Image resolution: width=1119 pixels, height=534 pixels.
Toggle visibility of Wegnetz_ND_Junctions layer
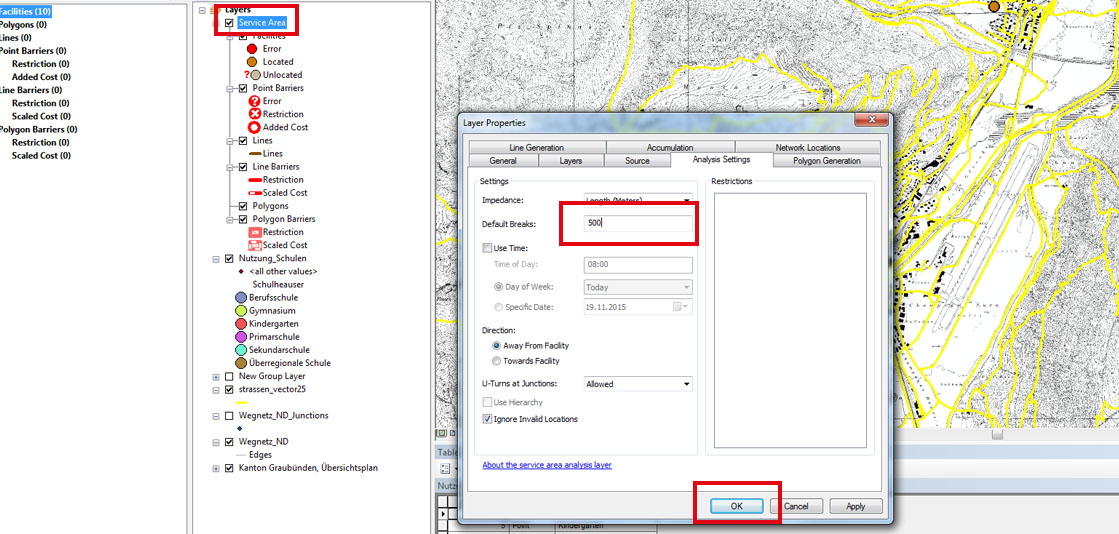(230, 415)
